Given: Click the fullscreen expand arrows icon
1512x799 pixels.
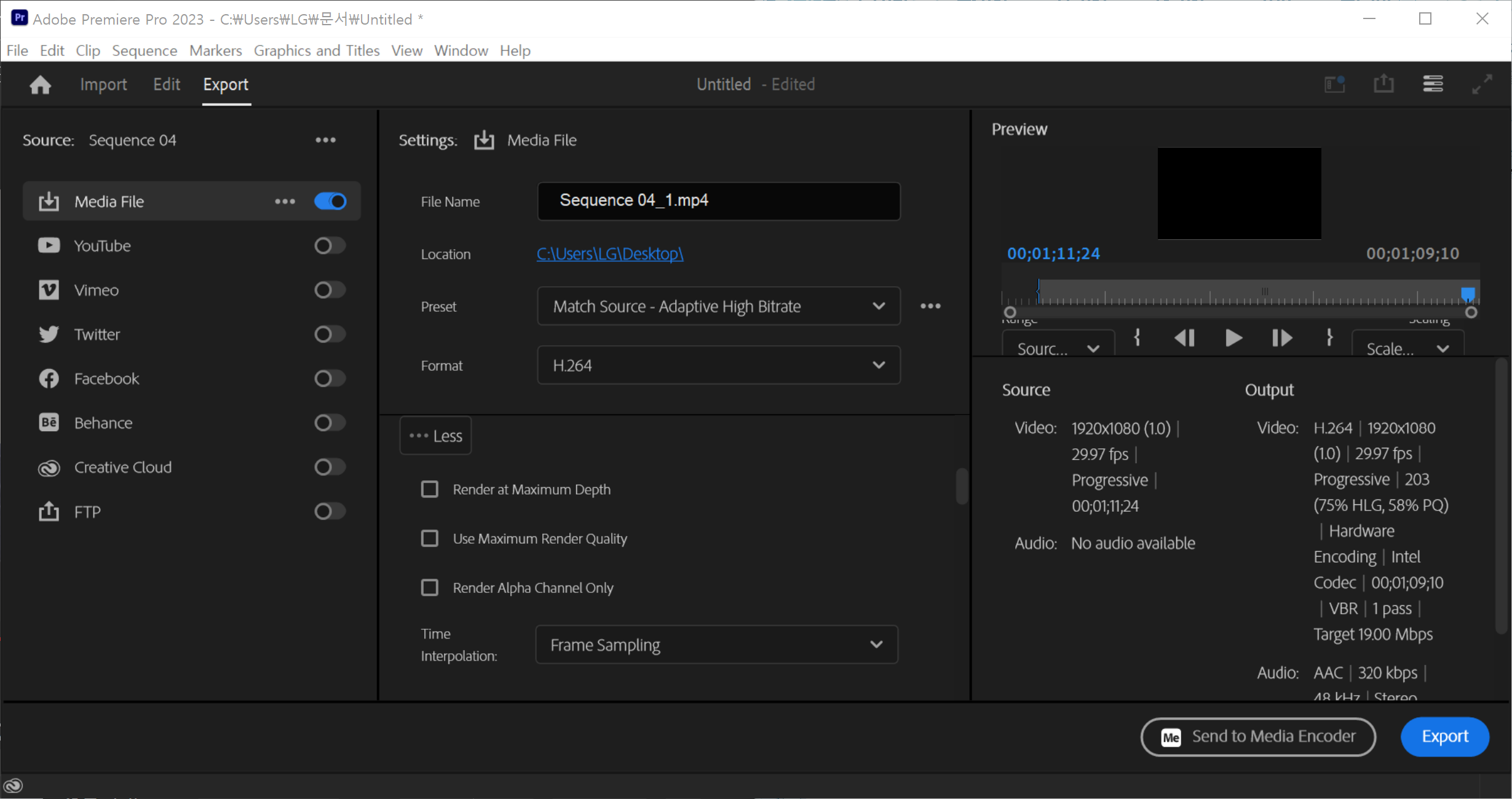Looking at the screenshot, I should point(1482,84).
